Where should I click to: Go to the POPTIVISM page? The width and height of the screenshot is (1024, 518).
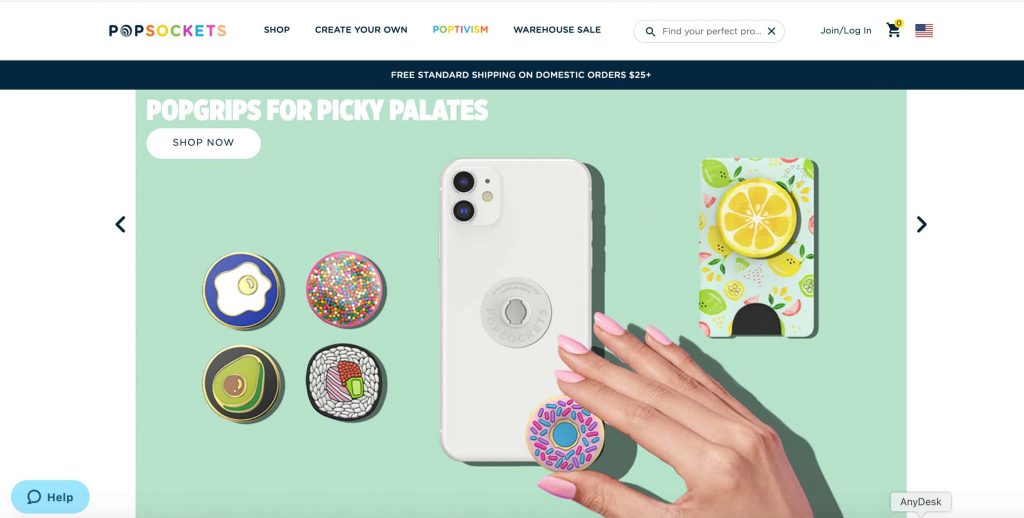(460, 29)
